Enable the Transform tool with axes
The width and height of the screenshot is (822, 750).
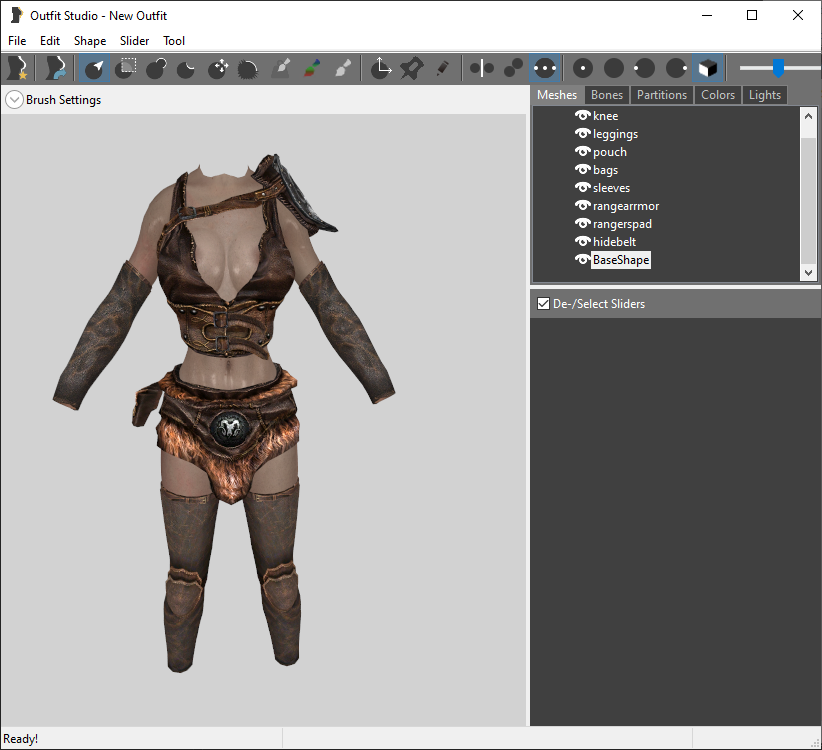381,68
